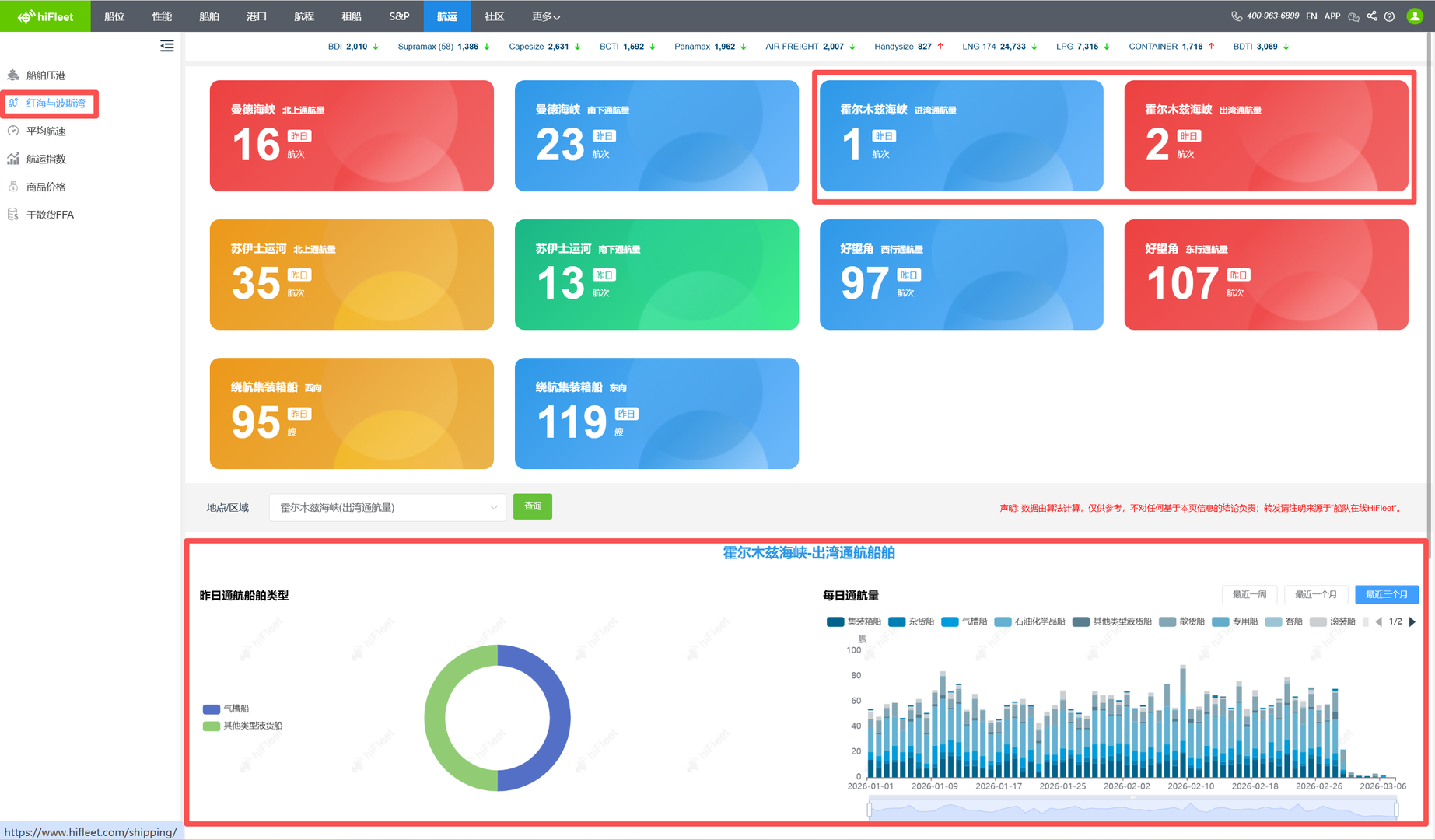
Task: Click the share icon in header
Action: pos(1372,16)
